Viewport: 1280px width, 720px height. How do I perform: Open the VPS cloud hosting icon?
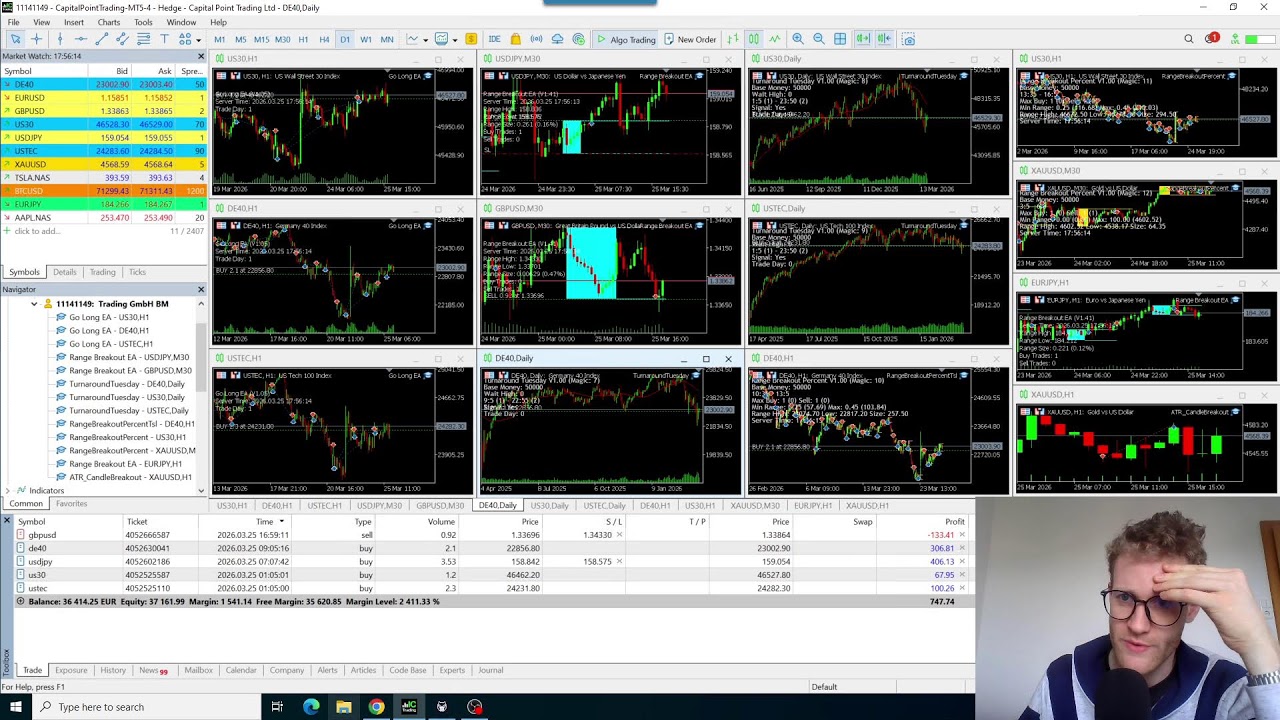coord(557,39)
